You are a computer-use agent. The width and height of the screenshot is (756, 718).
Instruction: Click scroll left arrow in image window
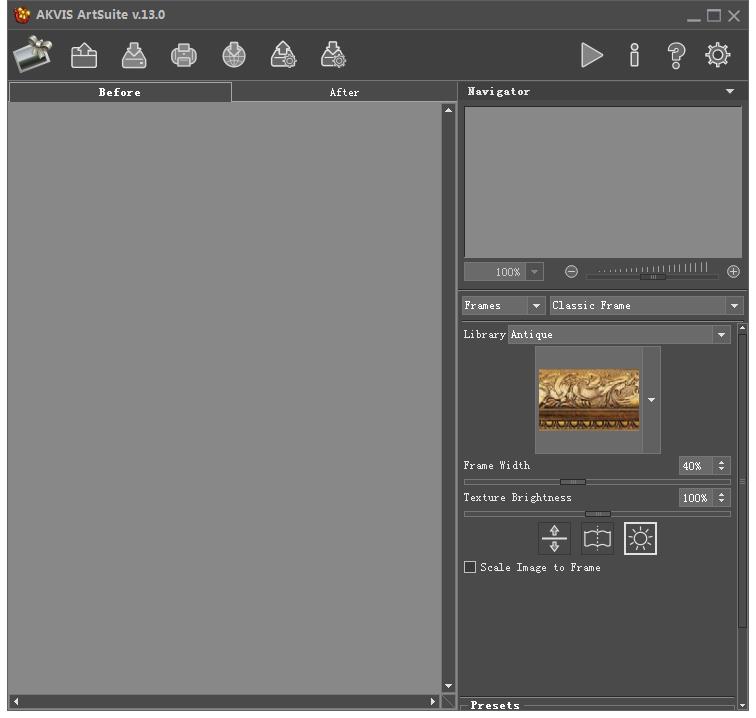click(16, 702)
